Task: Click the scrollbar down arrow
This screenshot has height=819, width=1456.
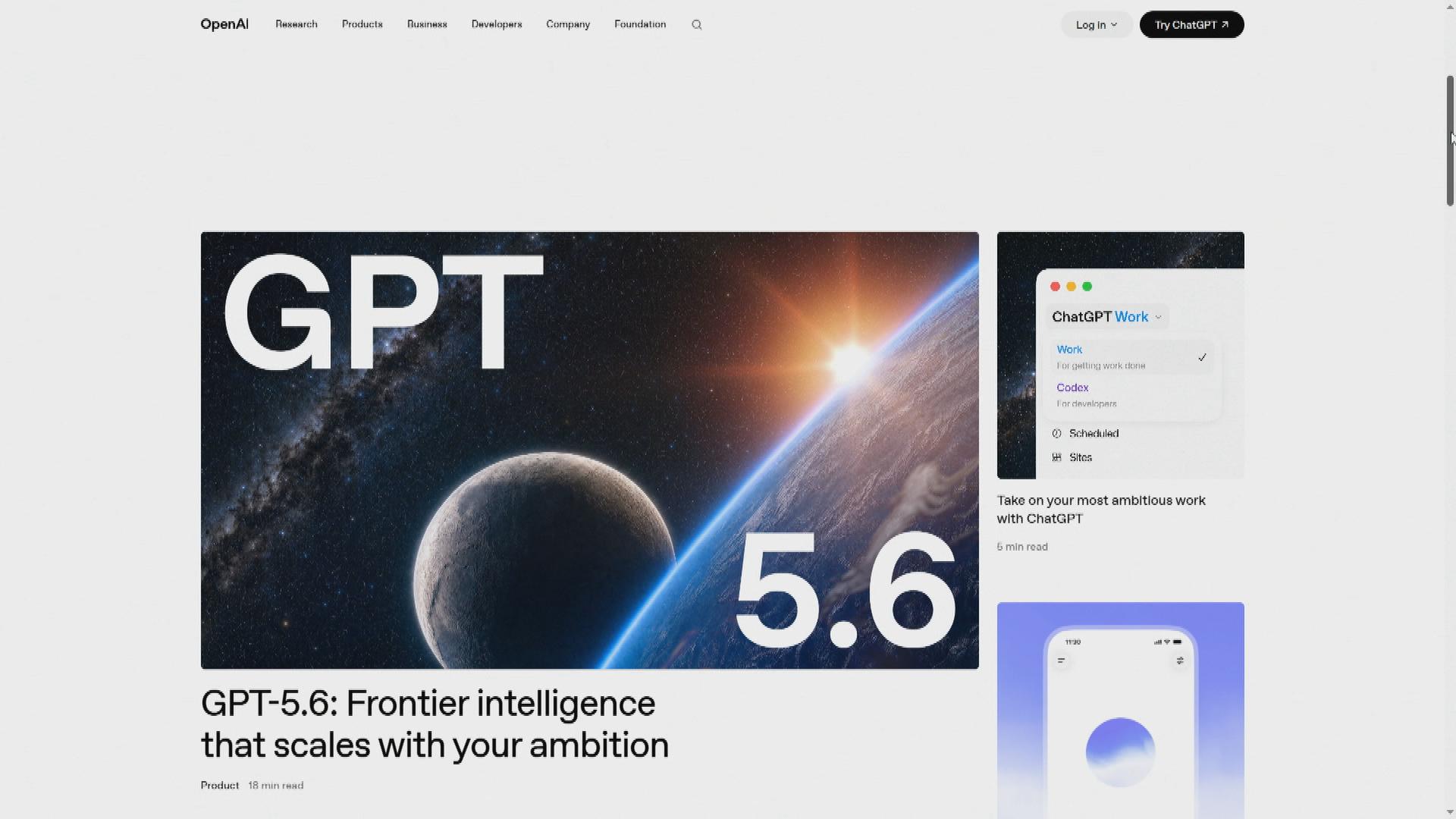Action: pyautogui.click(x=1450, y=813)
